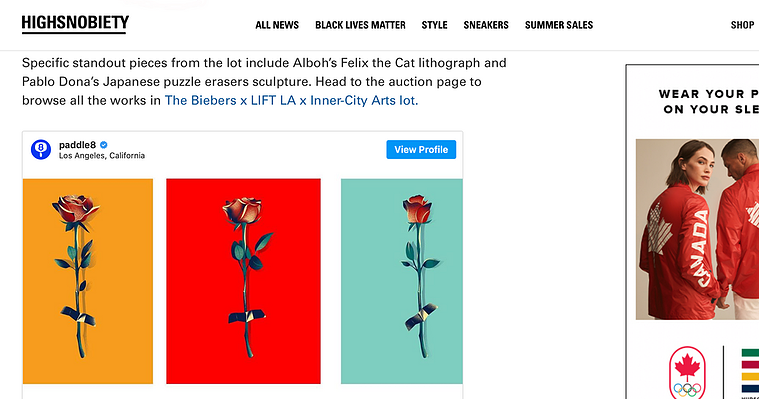Viewport: 759px width, 399px height.
Task: Open paddle8 blue profile avatar
Action: tap(41, 150)
